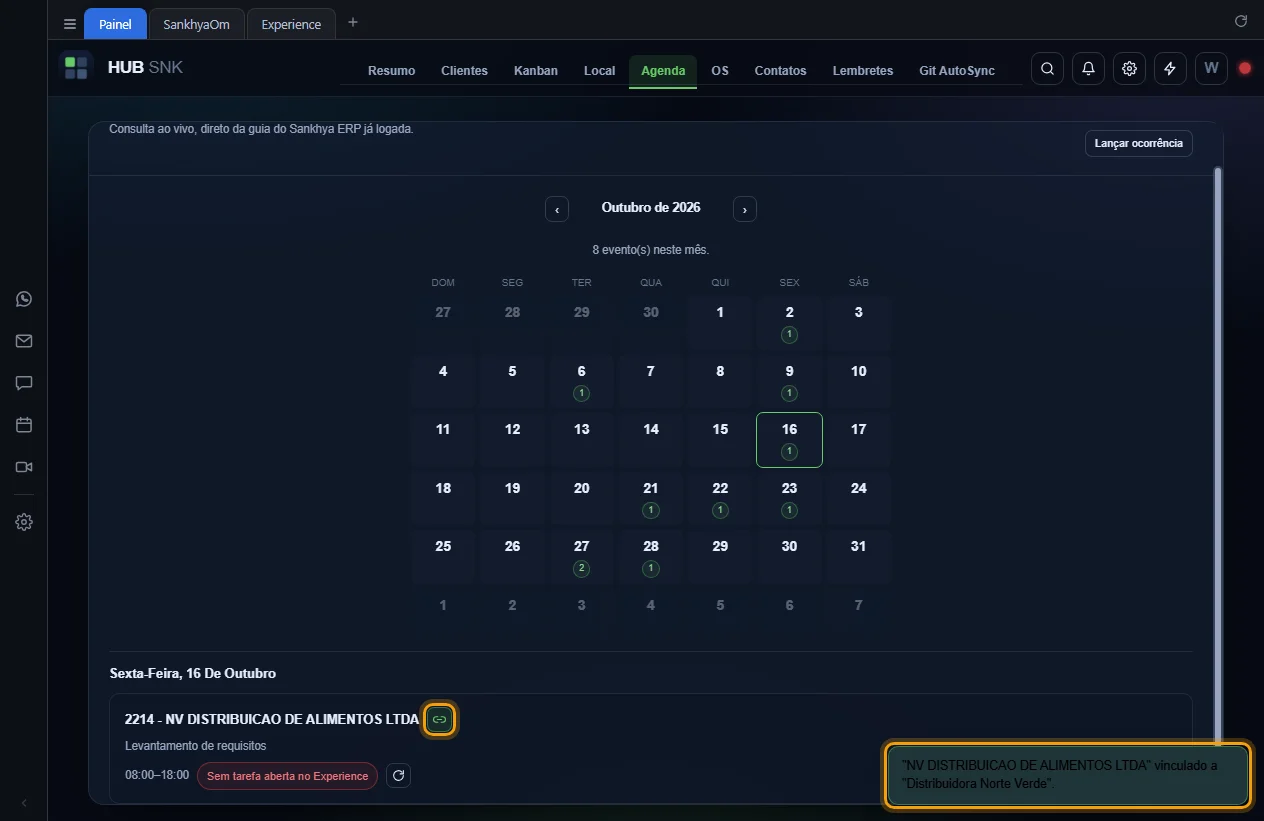Select the highlighted day 16
Screen dimensions: 1264x821
789,439
